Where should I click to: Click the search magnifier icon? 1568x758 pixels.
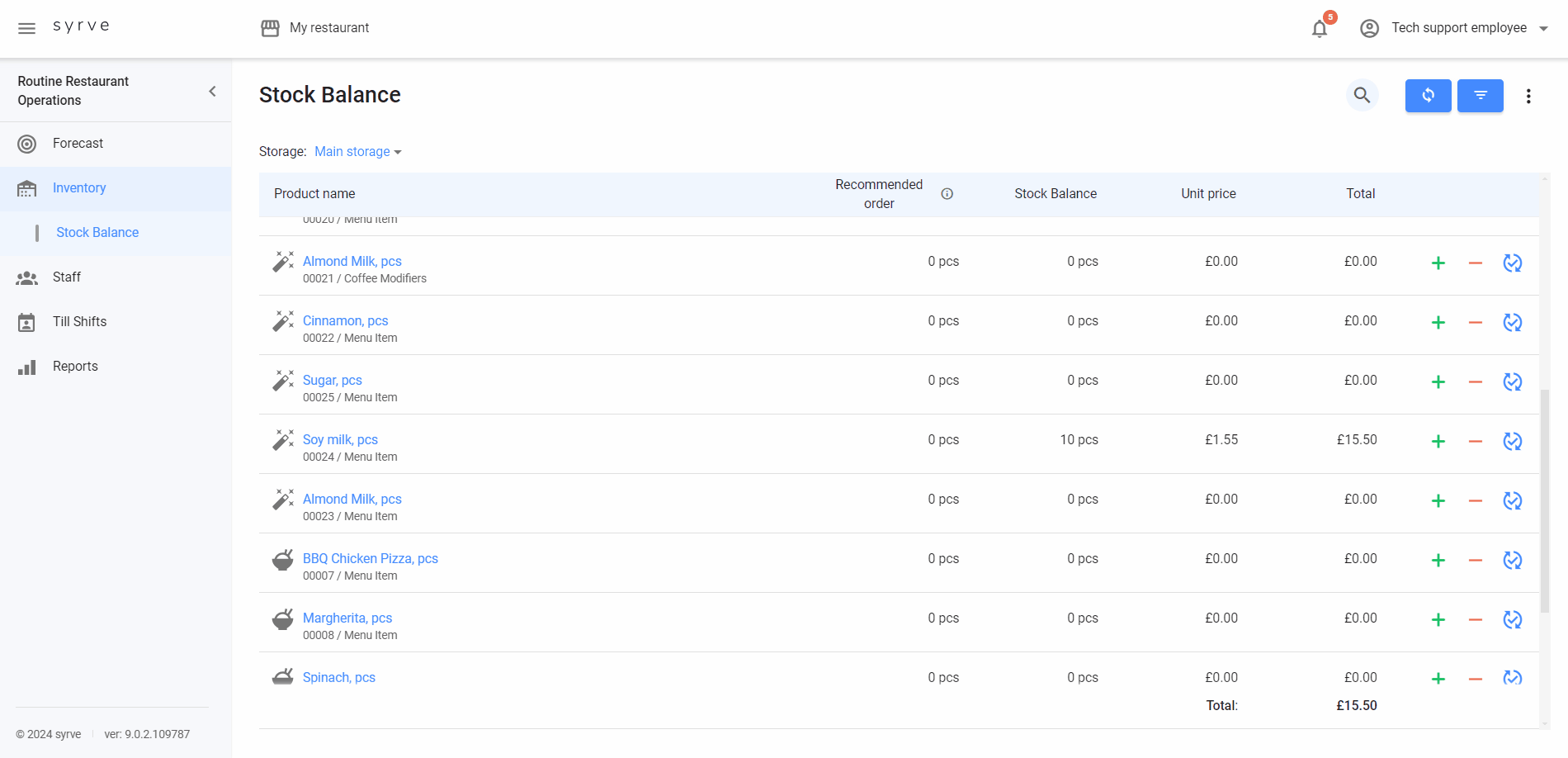tap(1362, 96)
